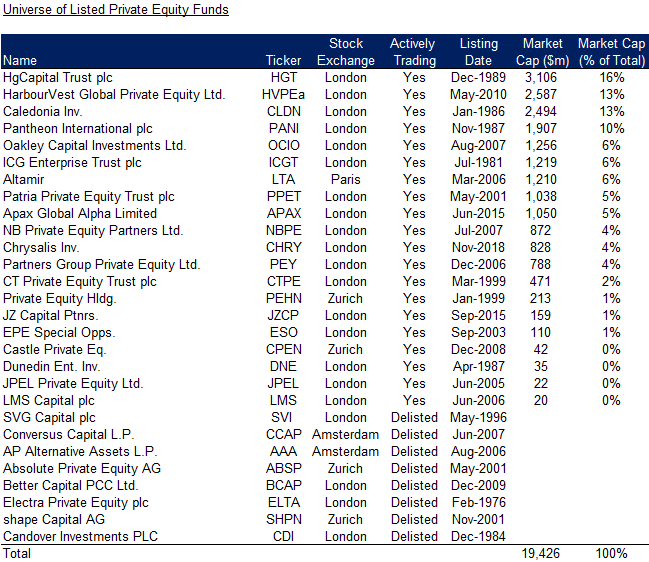The height and width of the screenshot is (562, 649).
Task: Click the 'PANI' ticker cell
Action: 284,129
